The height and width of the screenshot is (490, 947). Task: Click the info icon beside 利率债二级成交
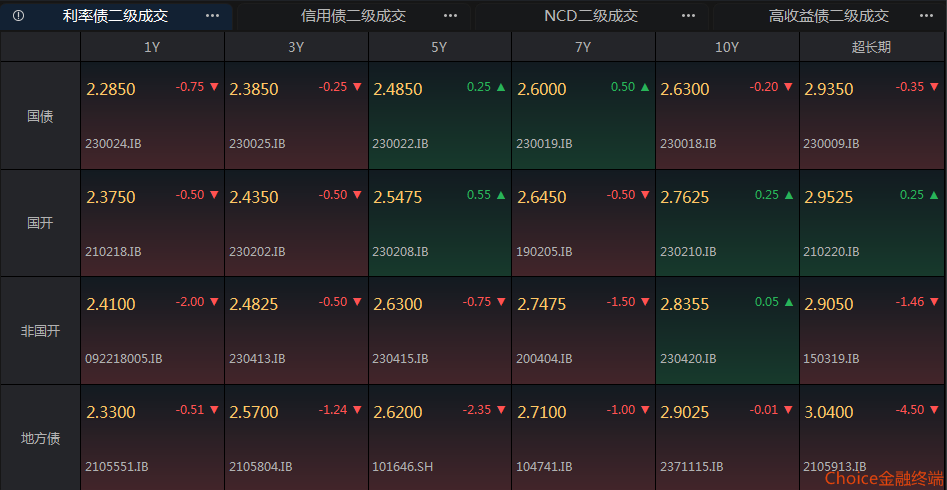click(18, 16)
